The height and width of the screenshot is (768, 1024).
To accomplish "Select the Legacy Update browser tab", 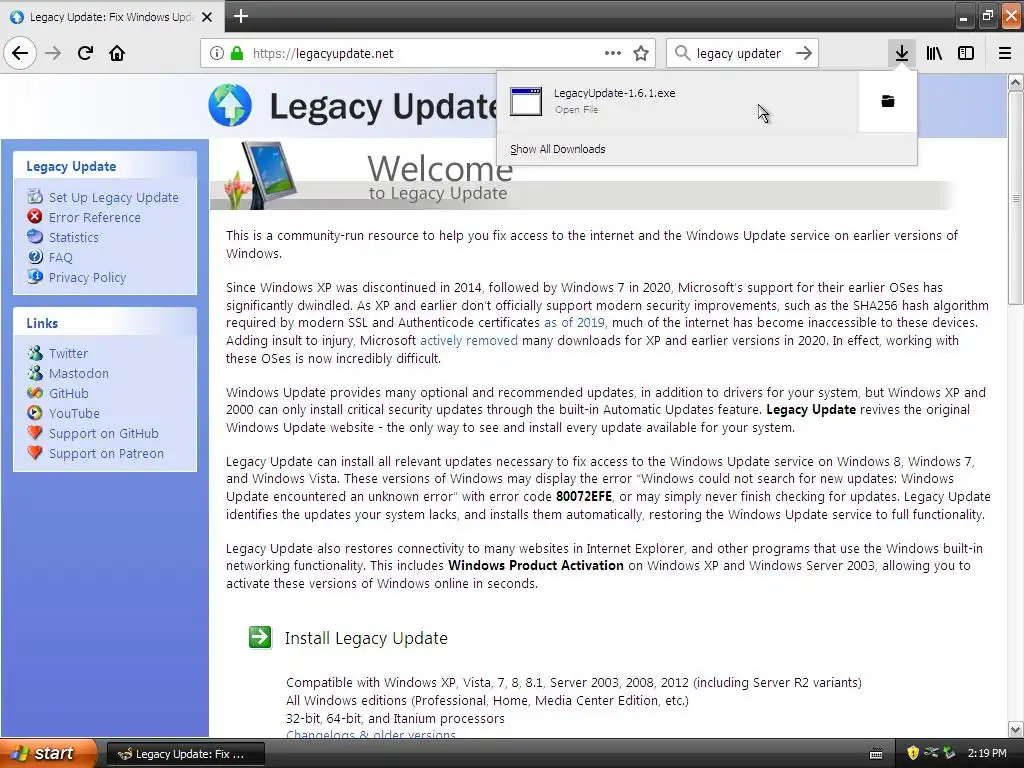I will (112, 17).
